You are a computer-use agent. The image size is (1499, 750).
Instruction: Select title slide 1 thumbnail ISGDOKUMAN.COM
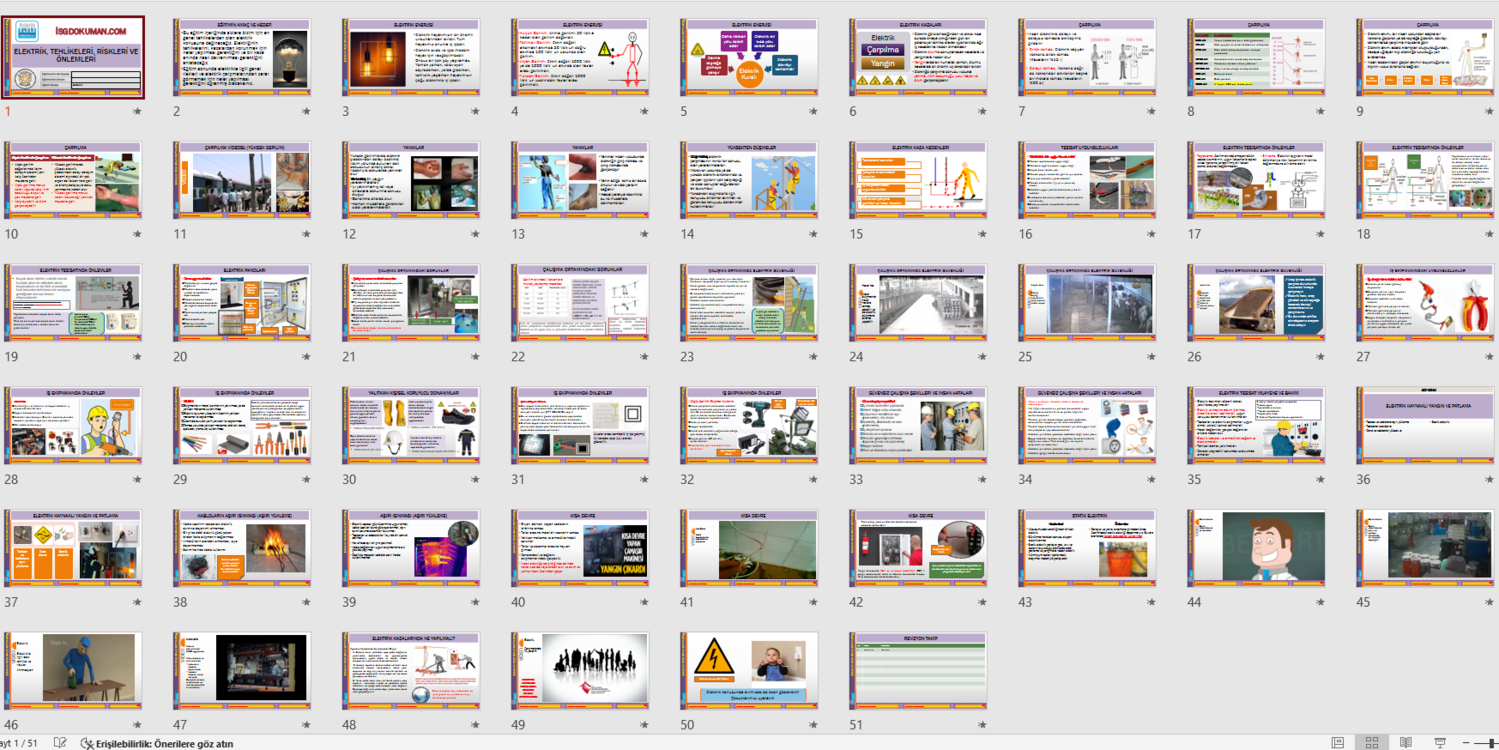pos(74,57)
